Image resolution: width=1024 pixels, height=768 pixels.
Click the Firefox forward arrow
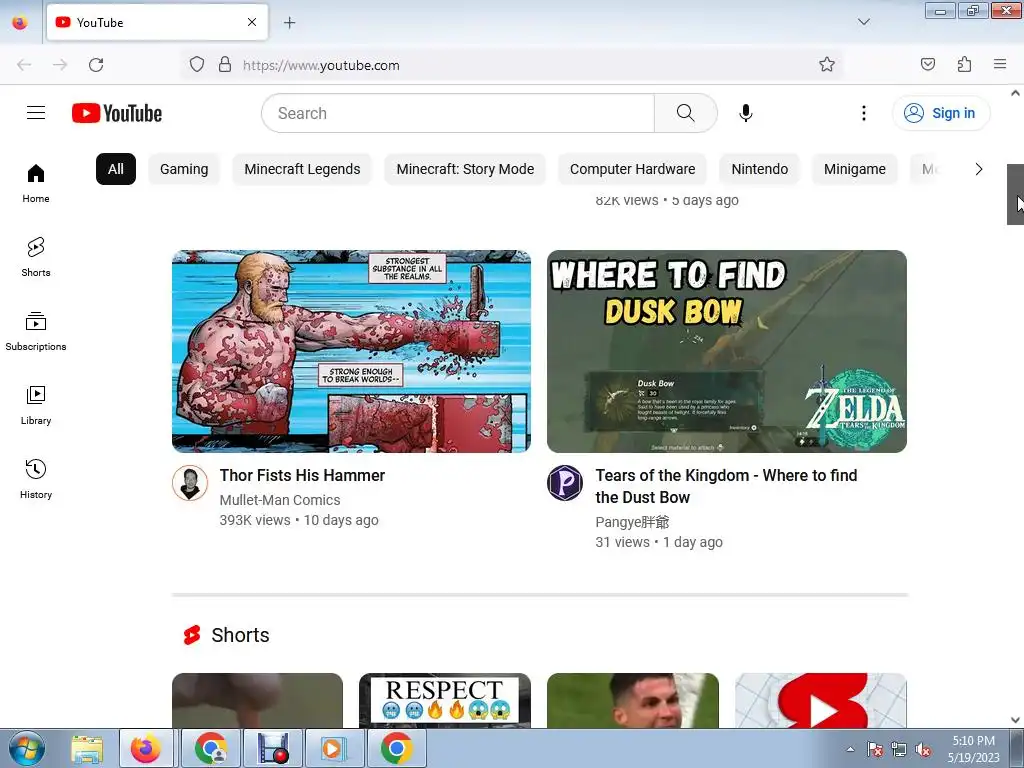point(60,65)
